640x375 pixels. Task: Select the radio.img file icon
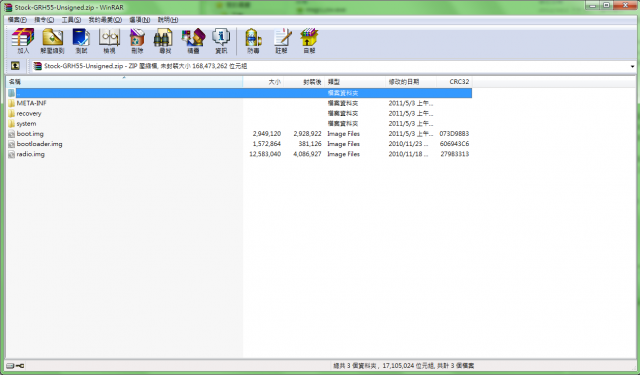coord(11,154)
